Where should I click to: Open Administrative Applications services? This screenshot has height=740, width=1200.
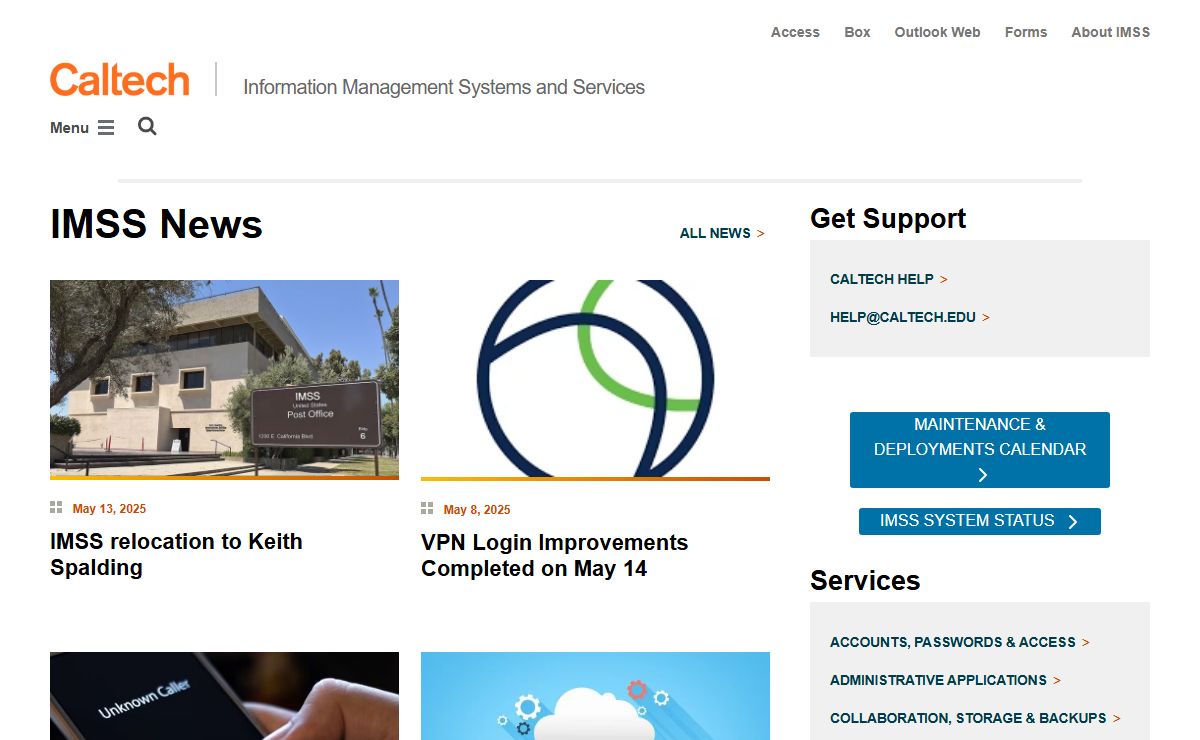(945, 680)
